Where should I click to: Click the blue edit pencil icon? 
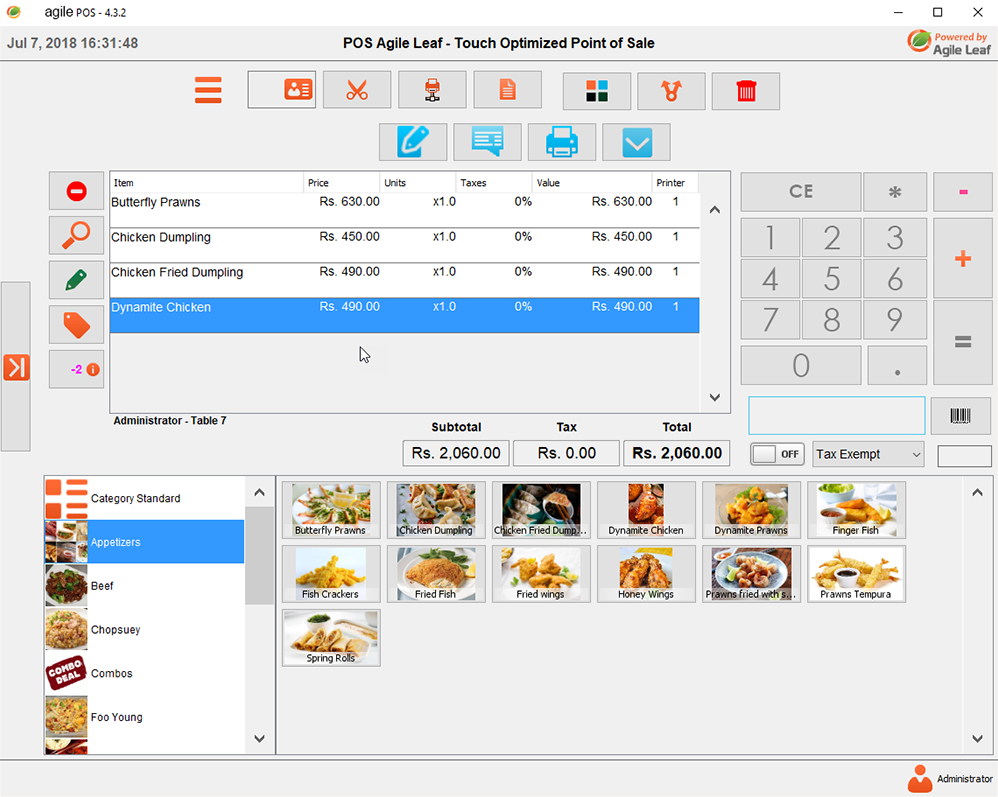click(413, 142)
